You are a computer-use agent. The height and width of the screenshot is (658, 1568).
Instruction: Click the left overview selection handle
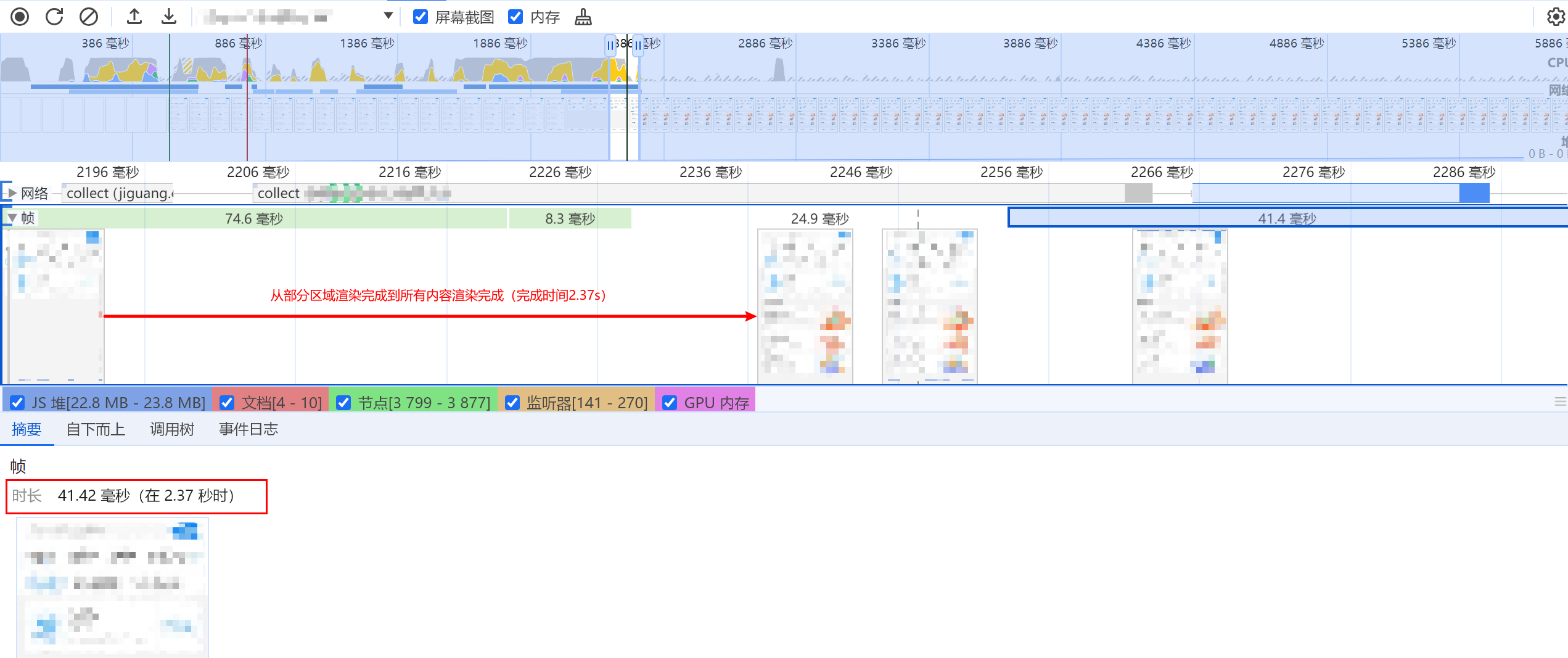(610, 46)
